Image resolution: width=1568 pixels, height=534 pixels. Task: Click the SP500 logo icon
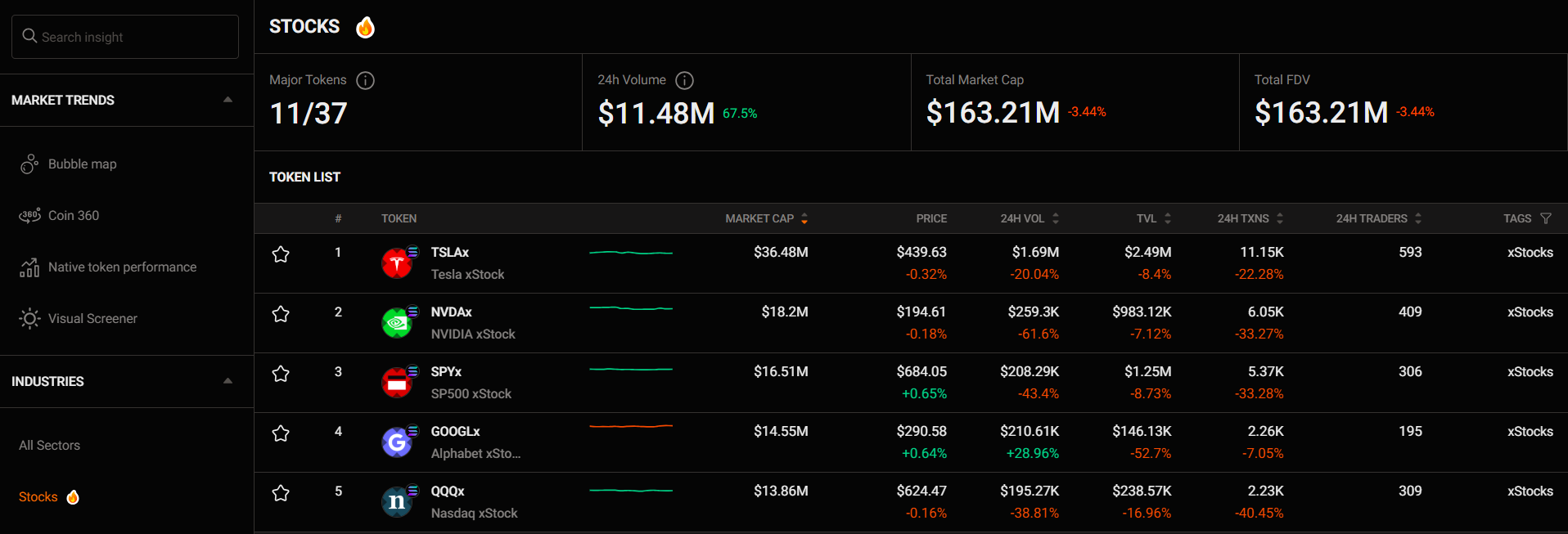point(397,383)
